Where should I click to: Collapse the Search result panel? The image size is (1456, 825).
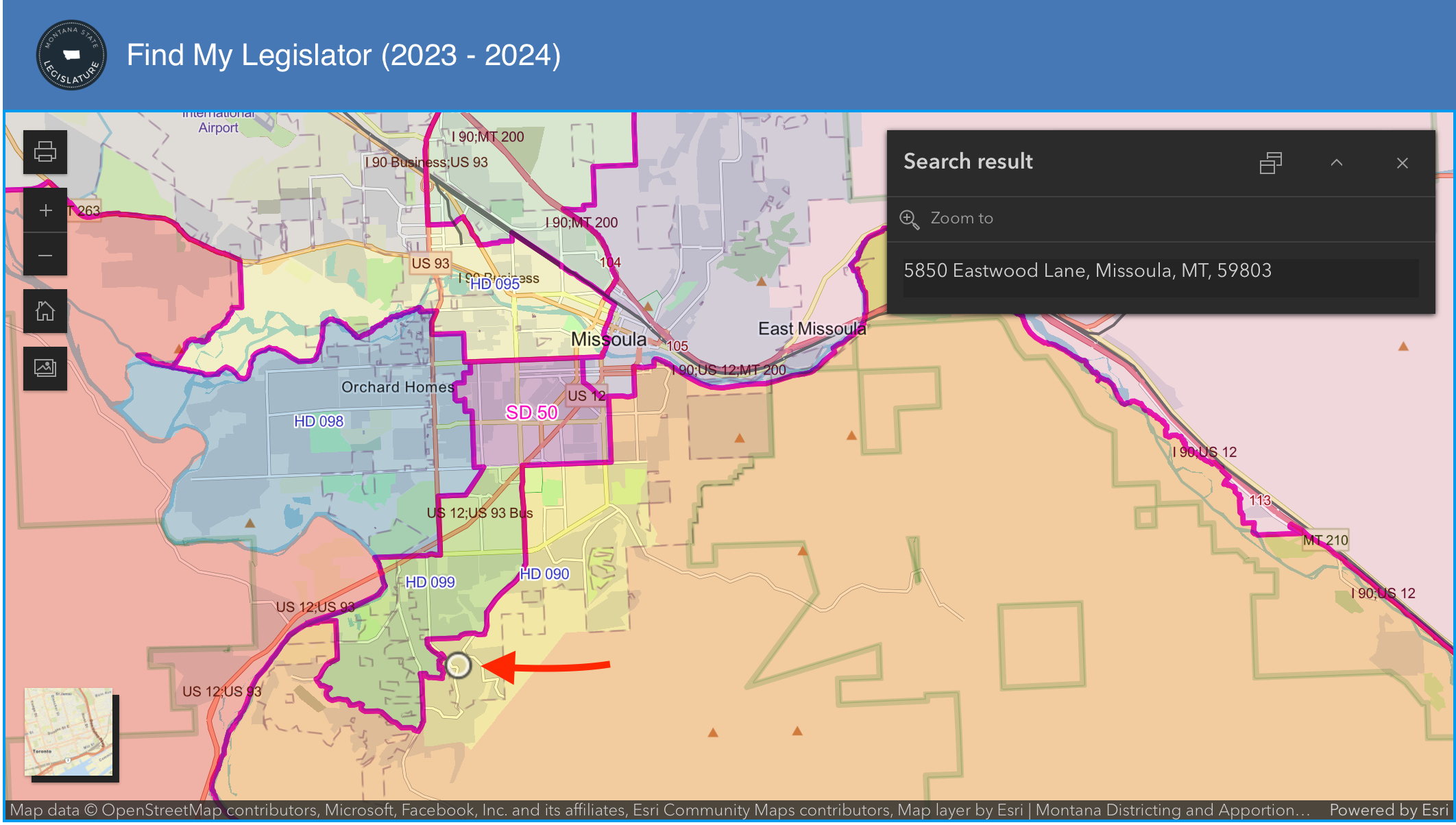click(1337, 163)
